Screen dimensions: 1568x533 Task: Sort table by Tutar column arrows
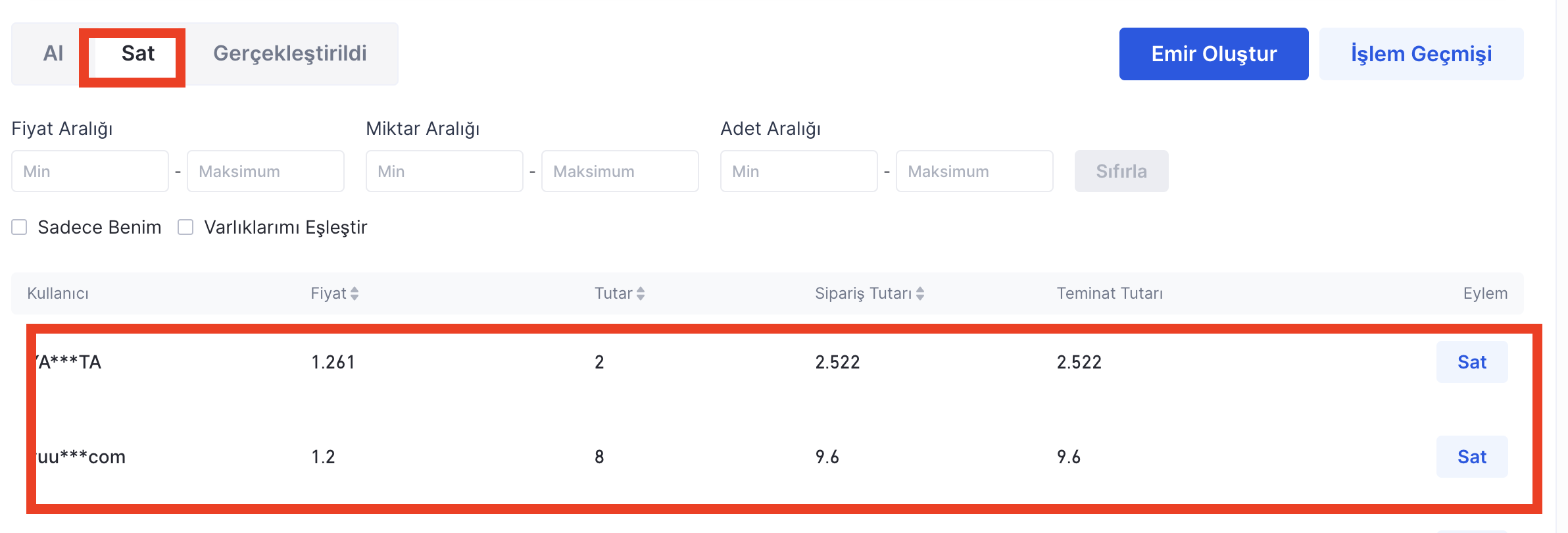(641, 293)
